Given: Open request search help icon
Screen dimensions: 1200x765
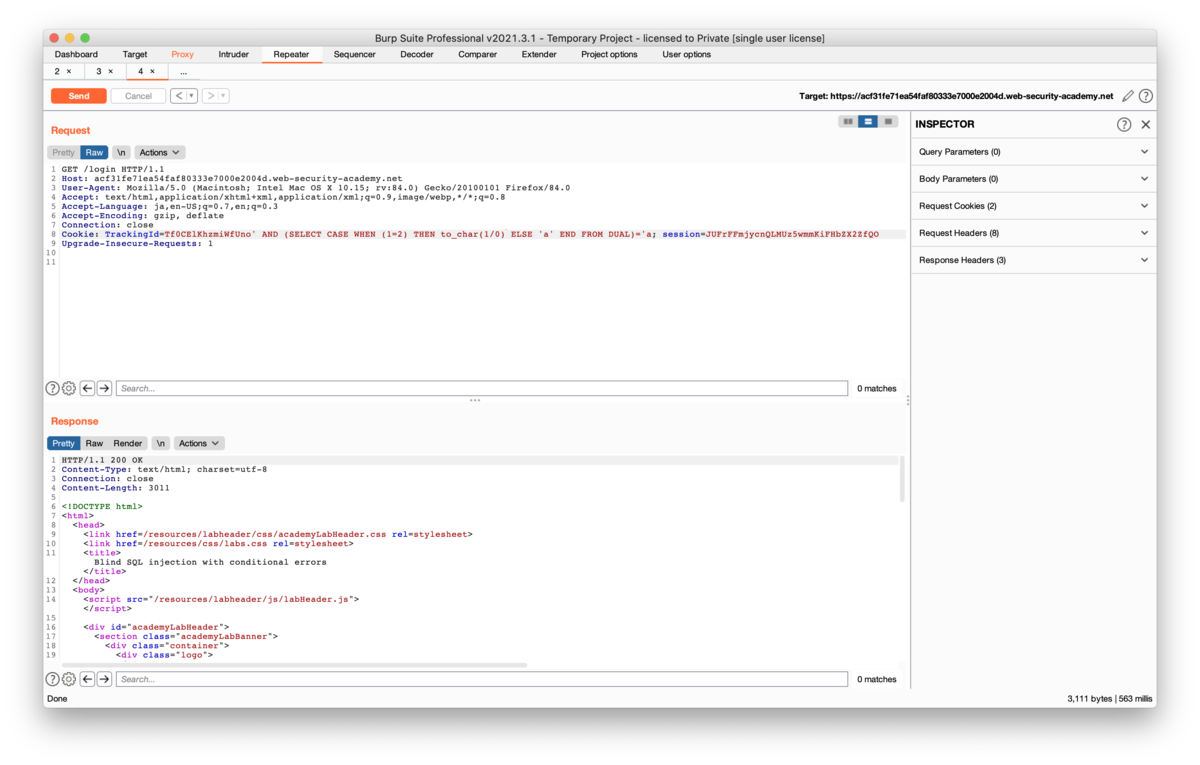Looking at the screenshot, I should (x=53, y=388).
